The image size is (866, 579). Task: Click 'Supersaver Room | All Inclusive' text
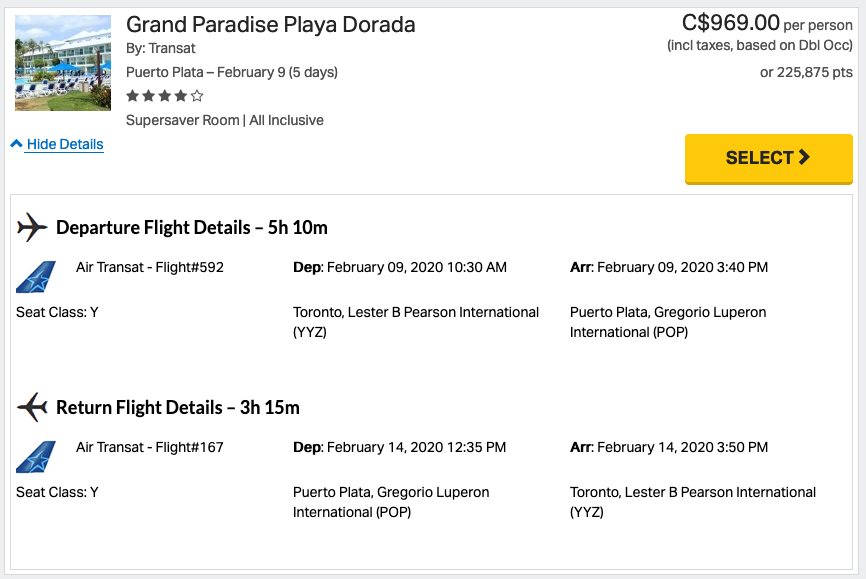click(225, 120)
